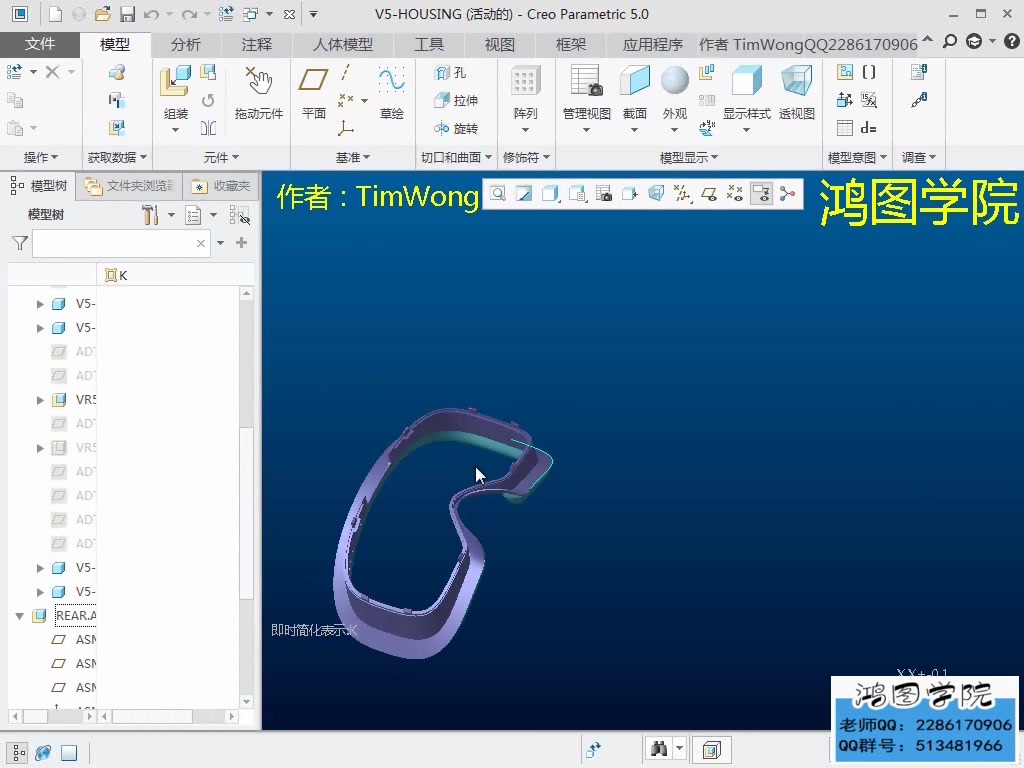Switch to the Annotate (注释) tab
1024x768 pixels.
point(257,44)
